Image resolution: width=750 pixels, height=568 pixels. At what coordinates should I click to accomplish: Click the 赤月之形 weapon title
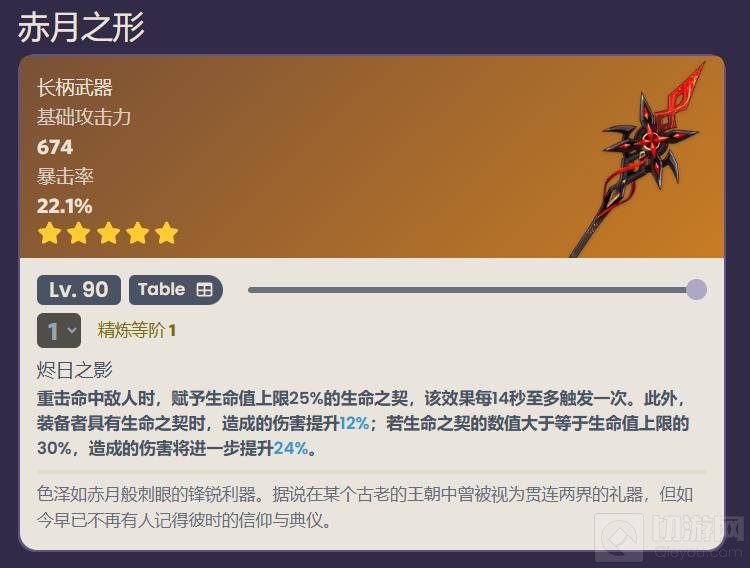tap(81, 27)
